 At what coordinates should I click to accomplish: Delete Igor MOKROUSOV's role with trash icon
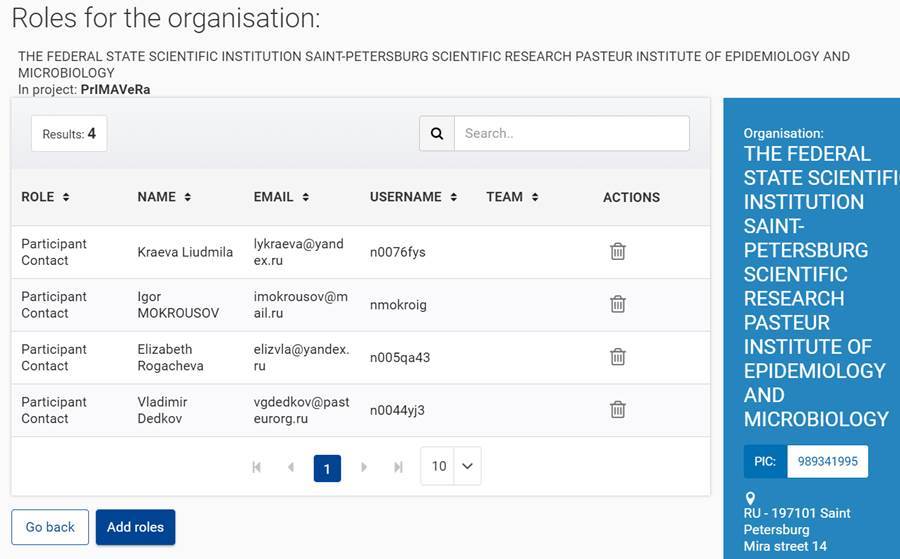coord(618,304)
